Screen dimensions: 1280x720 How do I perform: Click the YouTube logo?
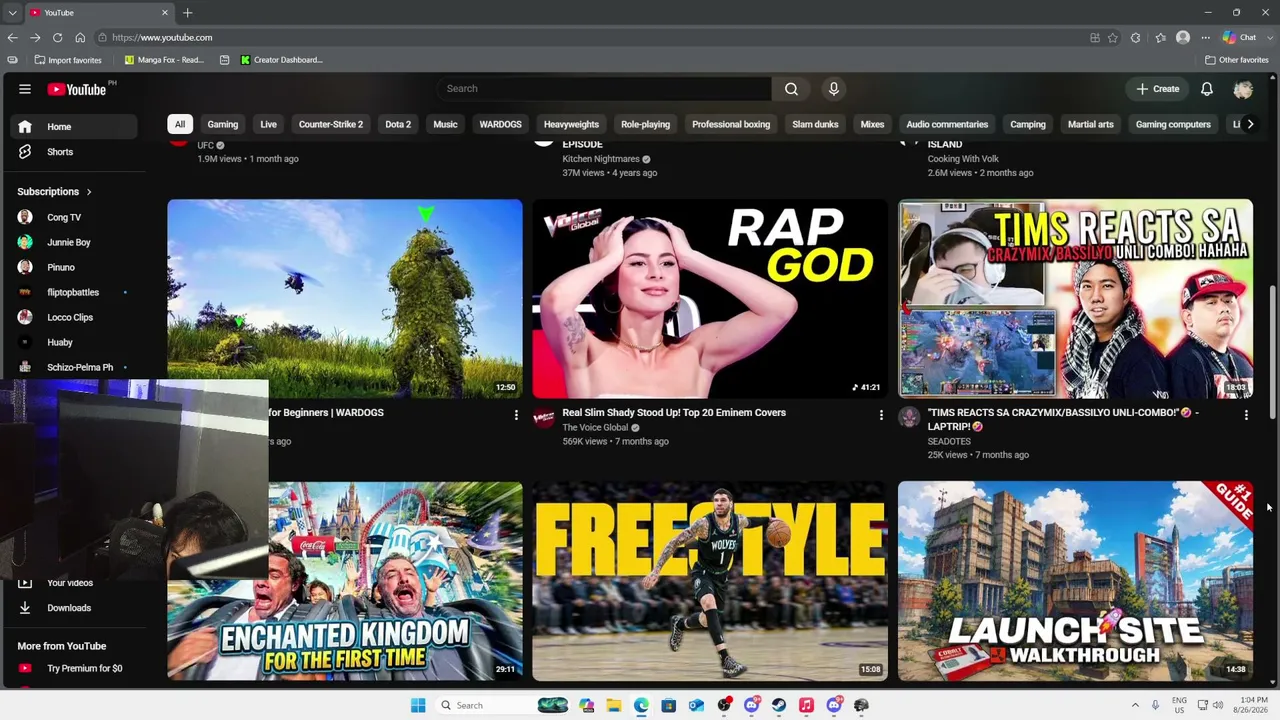pyautogui.click(x=76, y=89)
